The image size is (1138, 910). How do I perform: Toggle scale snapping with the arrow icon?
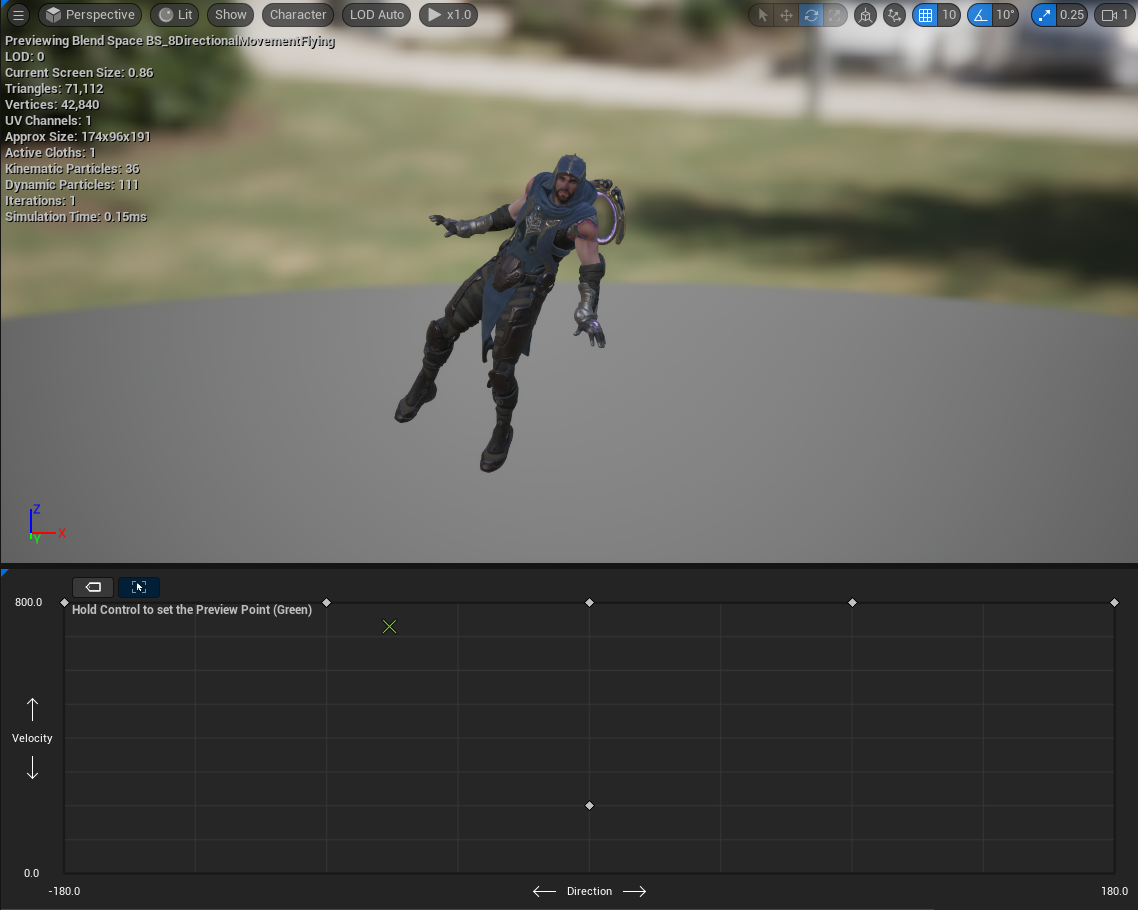[1044, 15]
